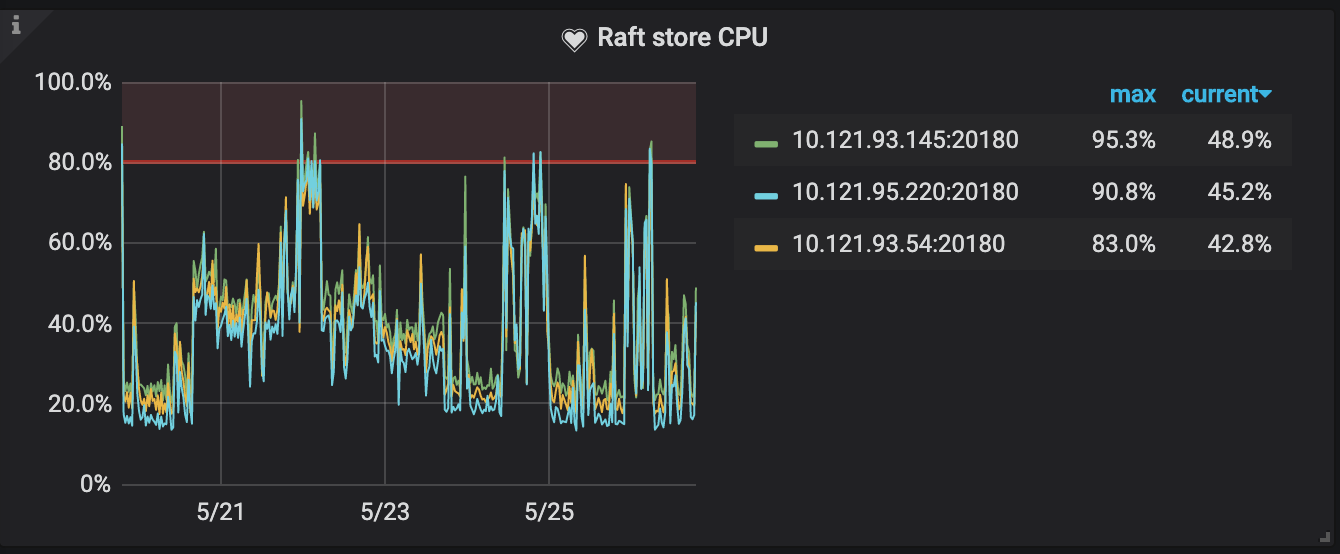
Task: Click the 100.0% y-axis label
Action: (x=72, y=82)
